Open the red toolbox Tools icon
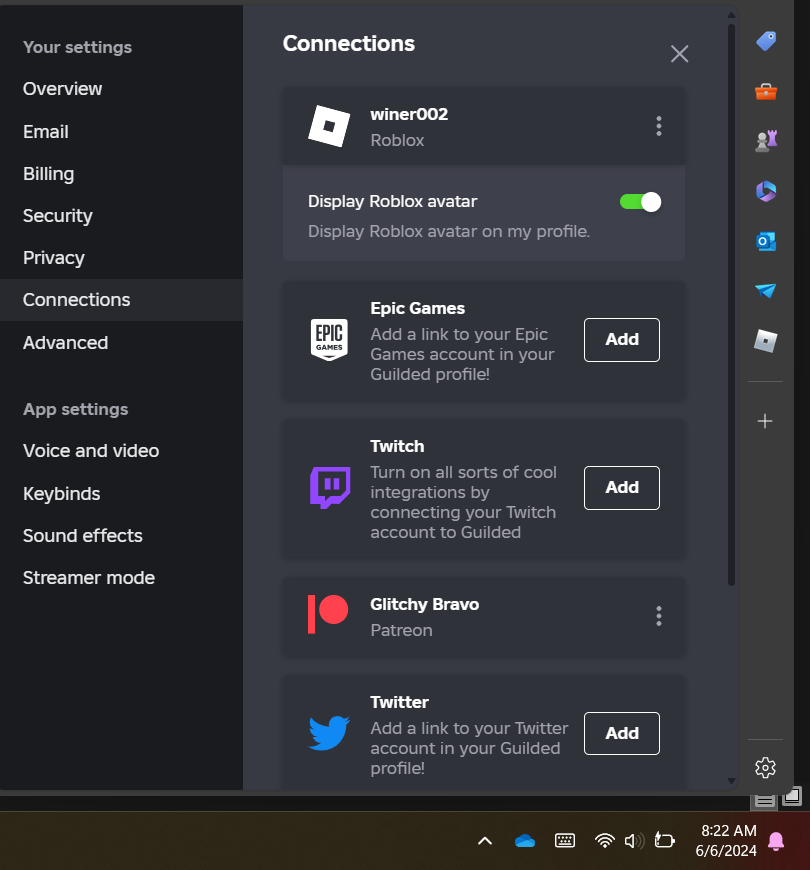Viewport: 810px width, 870px height. [766, 92]
